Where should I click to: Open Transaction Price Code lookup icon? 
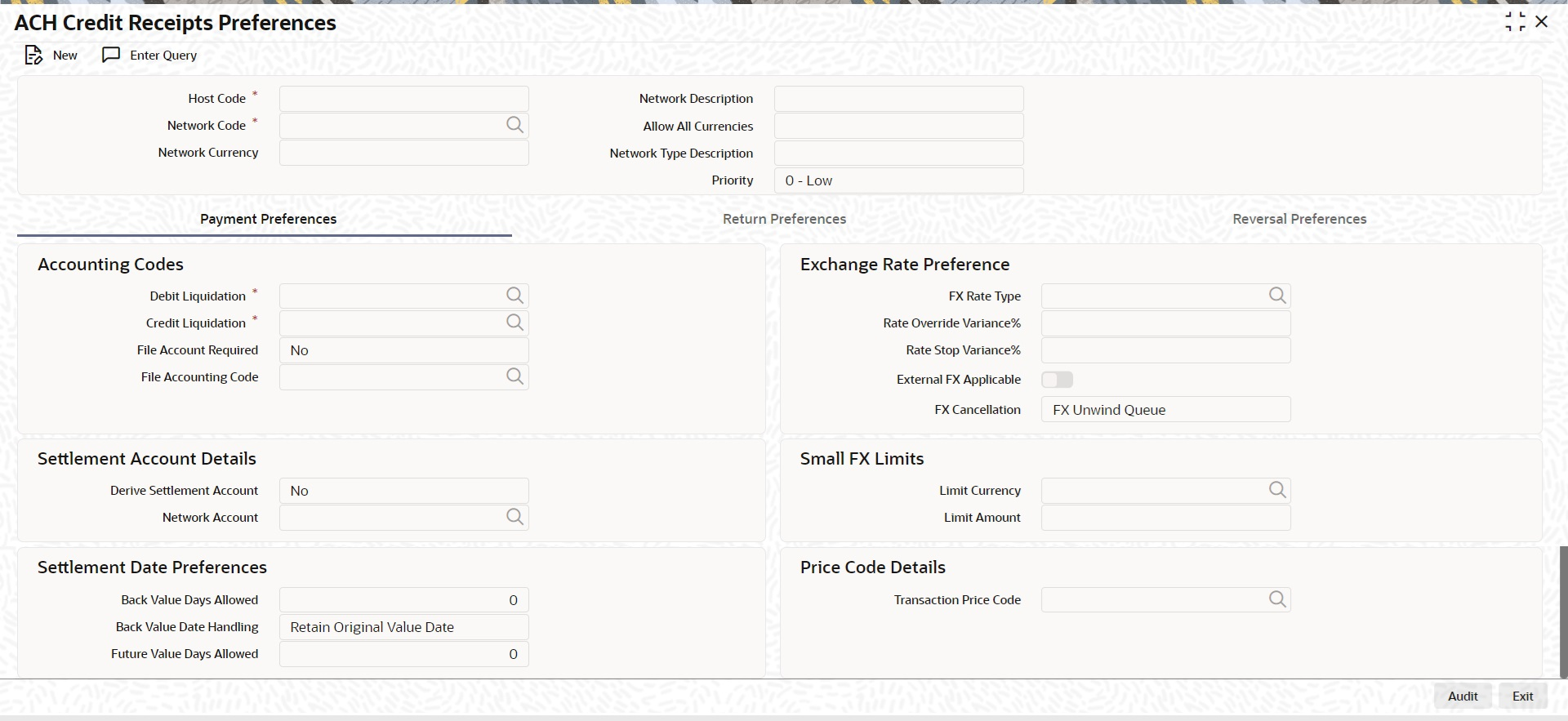tap(1277, 599)
